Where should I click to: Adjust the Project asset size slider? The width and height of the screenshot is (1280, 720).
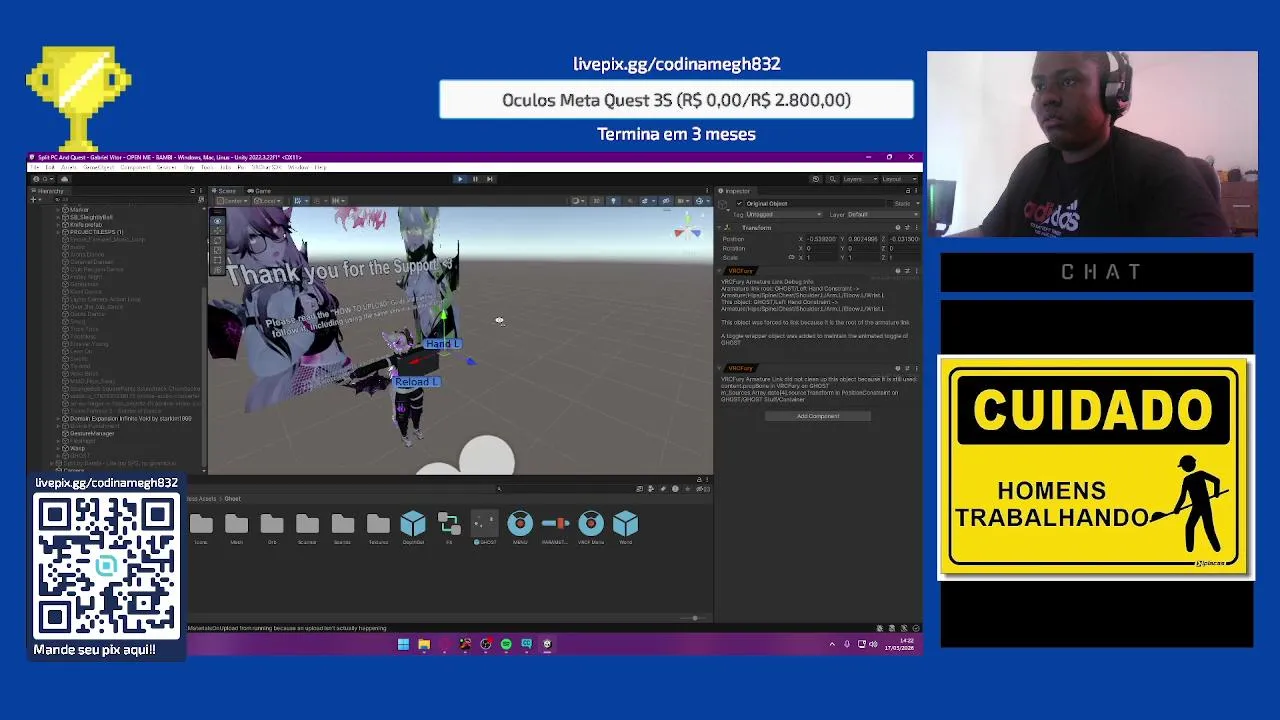click(x=694, y=618)
